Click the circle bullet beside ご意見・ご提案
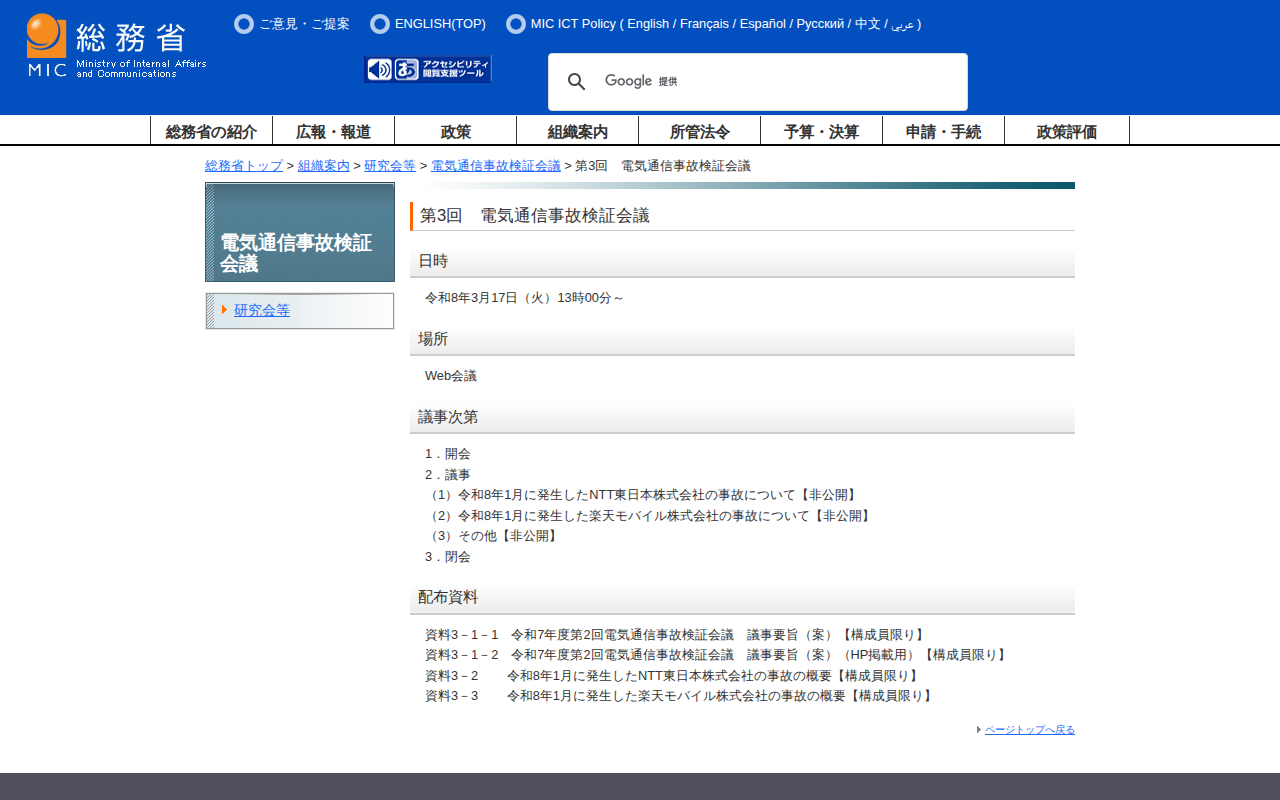The image size is (1280, 800). coord(244,24)
